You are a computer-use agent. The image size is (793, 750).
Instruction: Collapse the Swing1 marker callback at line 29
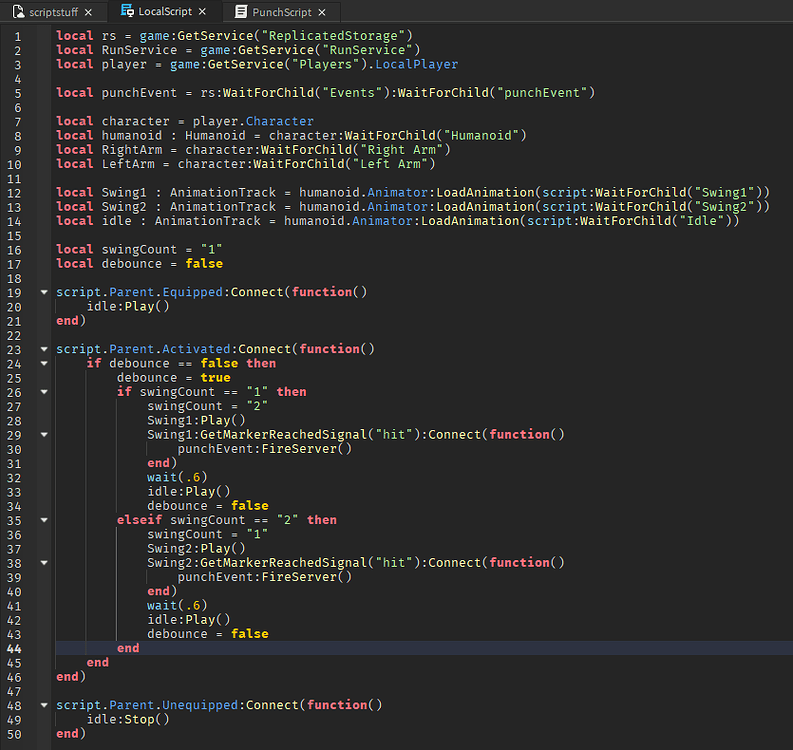point(44,434)
